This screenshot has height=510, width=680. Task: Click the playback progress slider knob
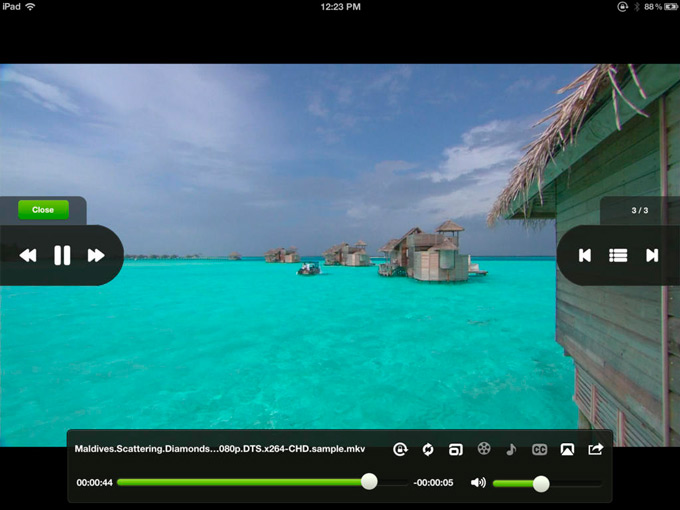pyautogui.click(x=369, y=481)
